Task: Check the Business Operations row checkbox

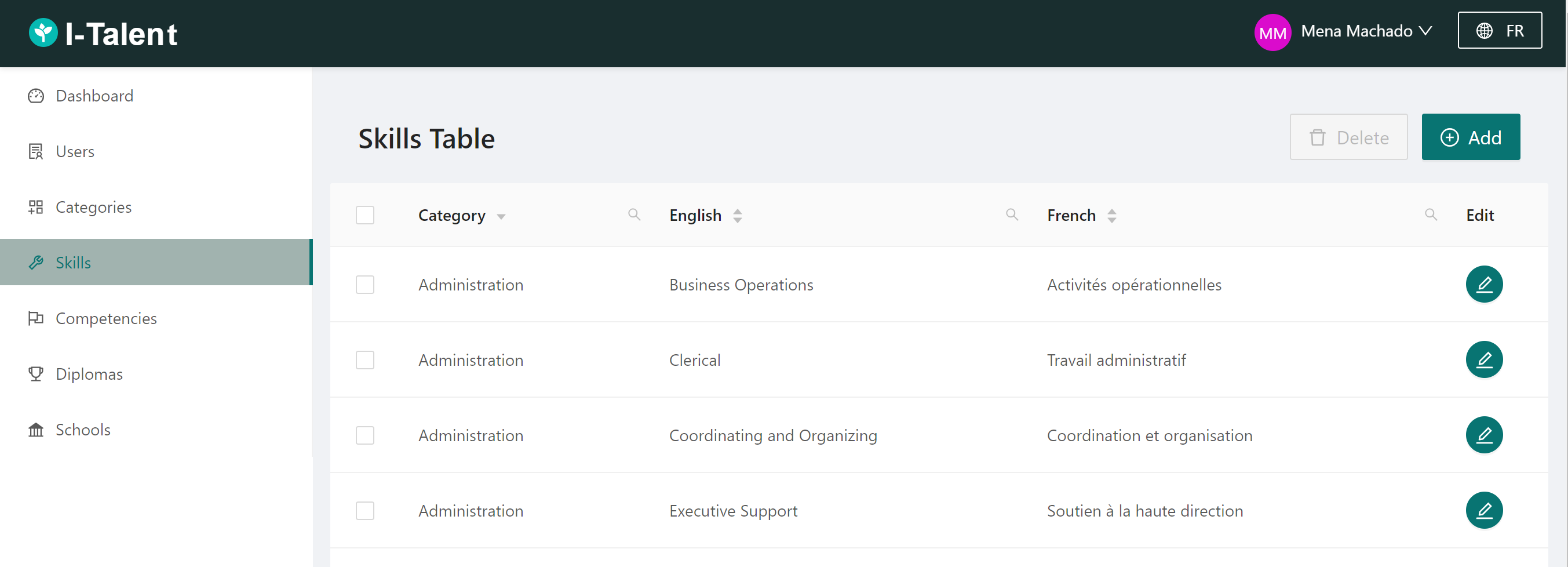Action: (364, 285)
